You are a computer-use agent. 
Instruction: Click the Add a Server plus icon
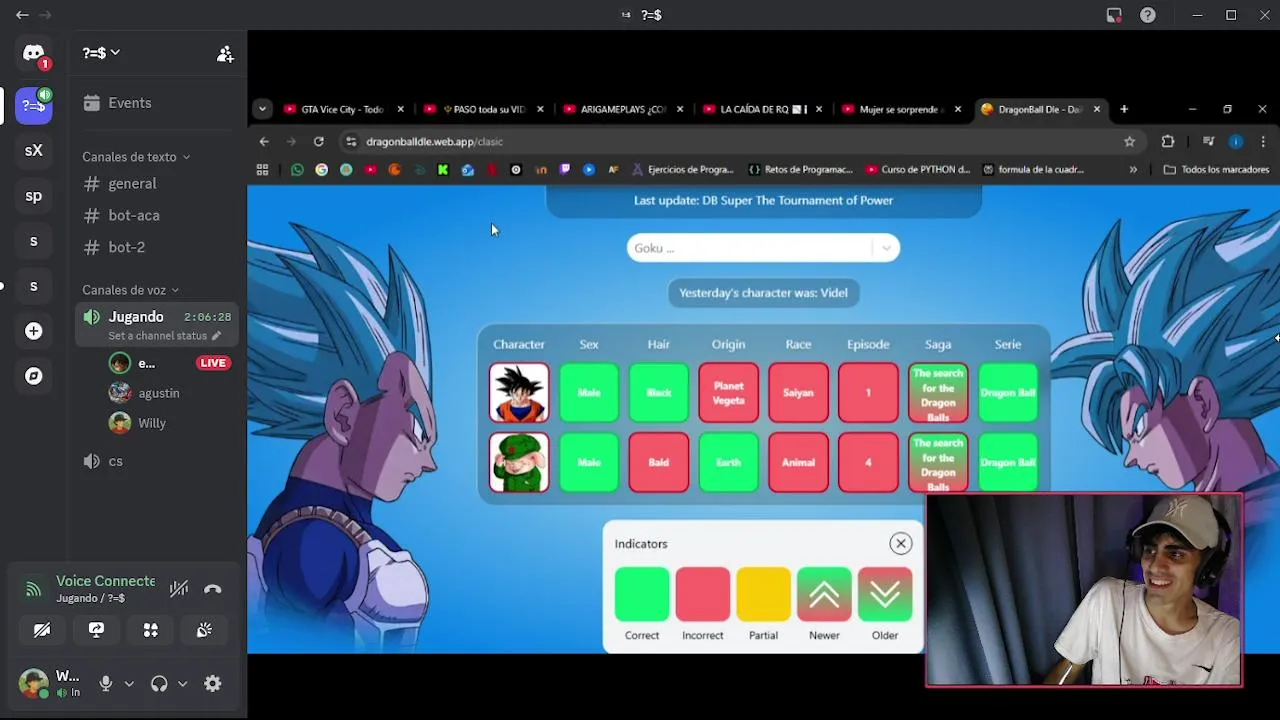(33, 331)
